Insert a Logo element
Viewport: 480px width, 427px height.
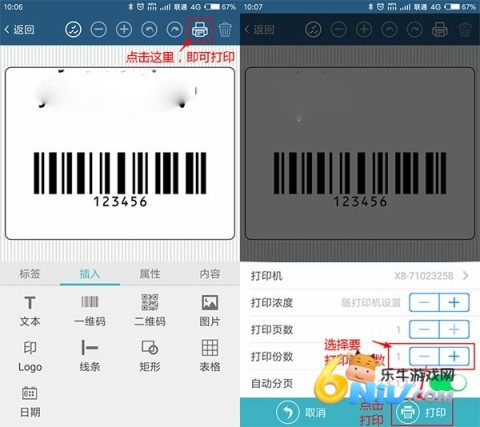click(30, 356)
